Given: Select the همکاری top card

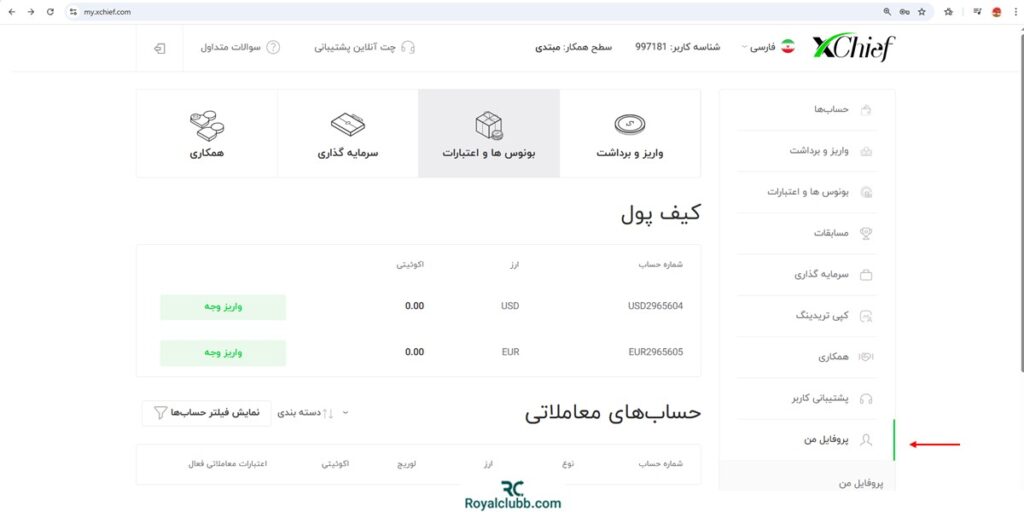Looking at the screenshot, I should [207, 133].
